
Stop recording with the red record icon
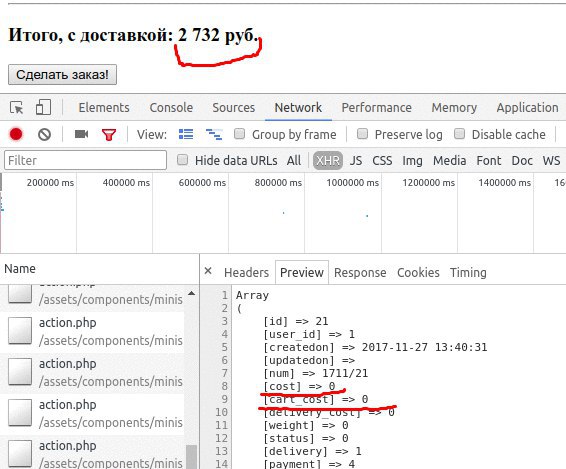pos(16,134)
